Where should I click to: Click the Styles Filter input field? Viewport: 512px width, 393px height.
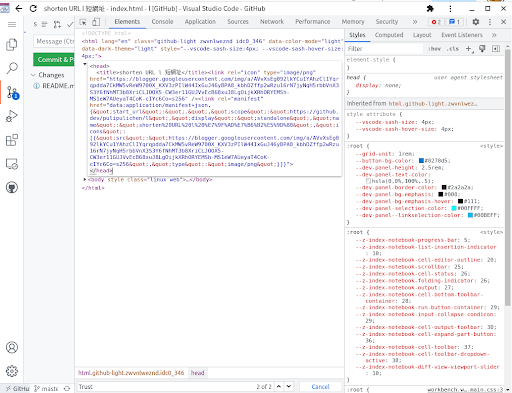(x=385, y=49)
